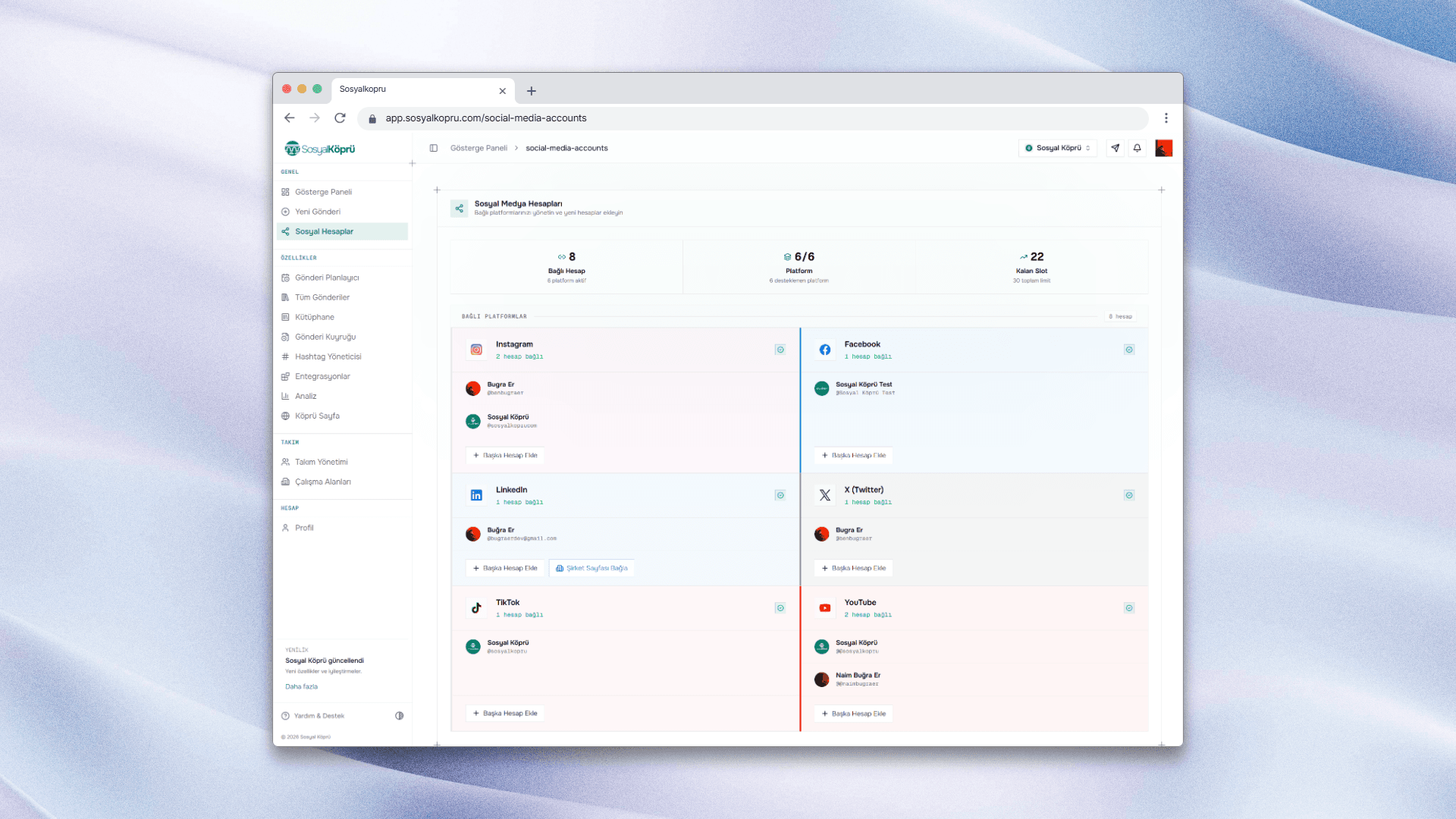
Task: Open Gösterge Paneli in the sidebar
Action: [x=344, y=193]
